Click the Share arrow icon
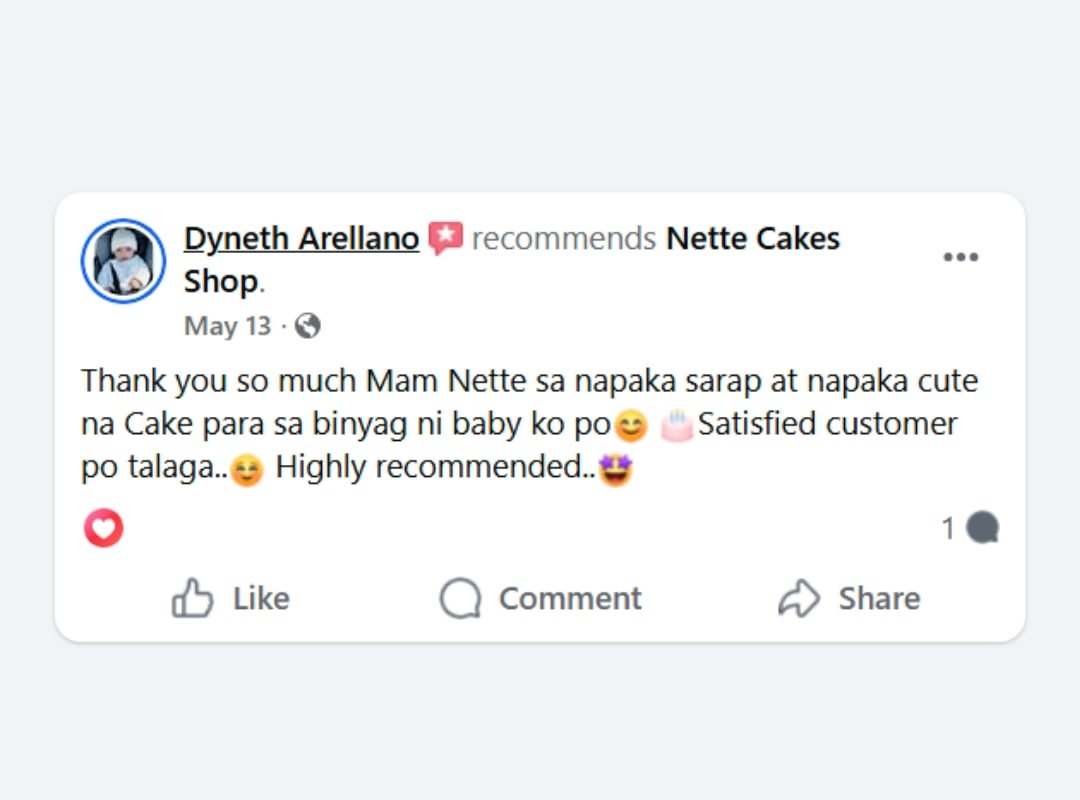This screenshot has width=1080, height=800. [799, 598]
